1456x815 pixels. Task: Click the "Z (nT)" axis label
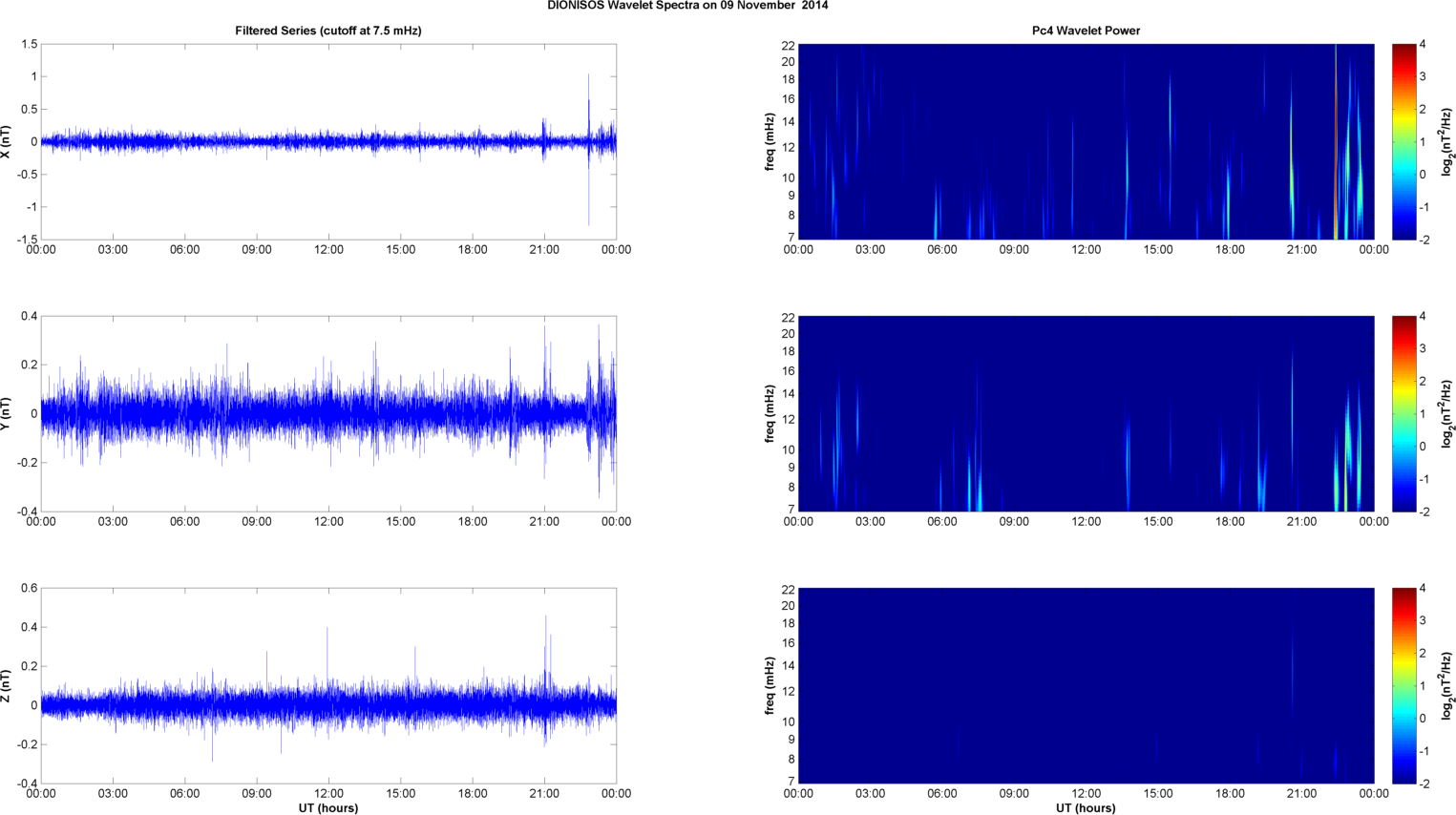click(x=7, y=685)
